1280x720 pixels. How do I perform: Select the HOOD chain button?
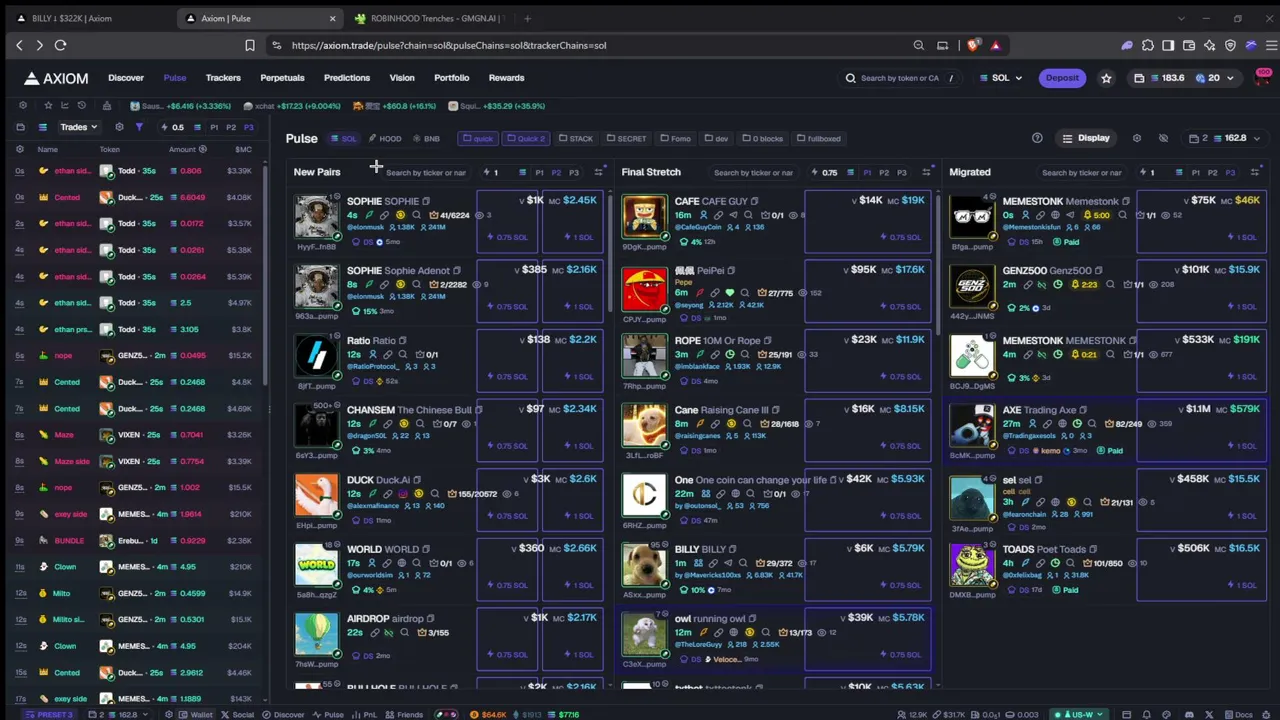385,138
